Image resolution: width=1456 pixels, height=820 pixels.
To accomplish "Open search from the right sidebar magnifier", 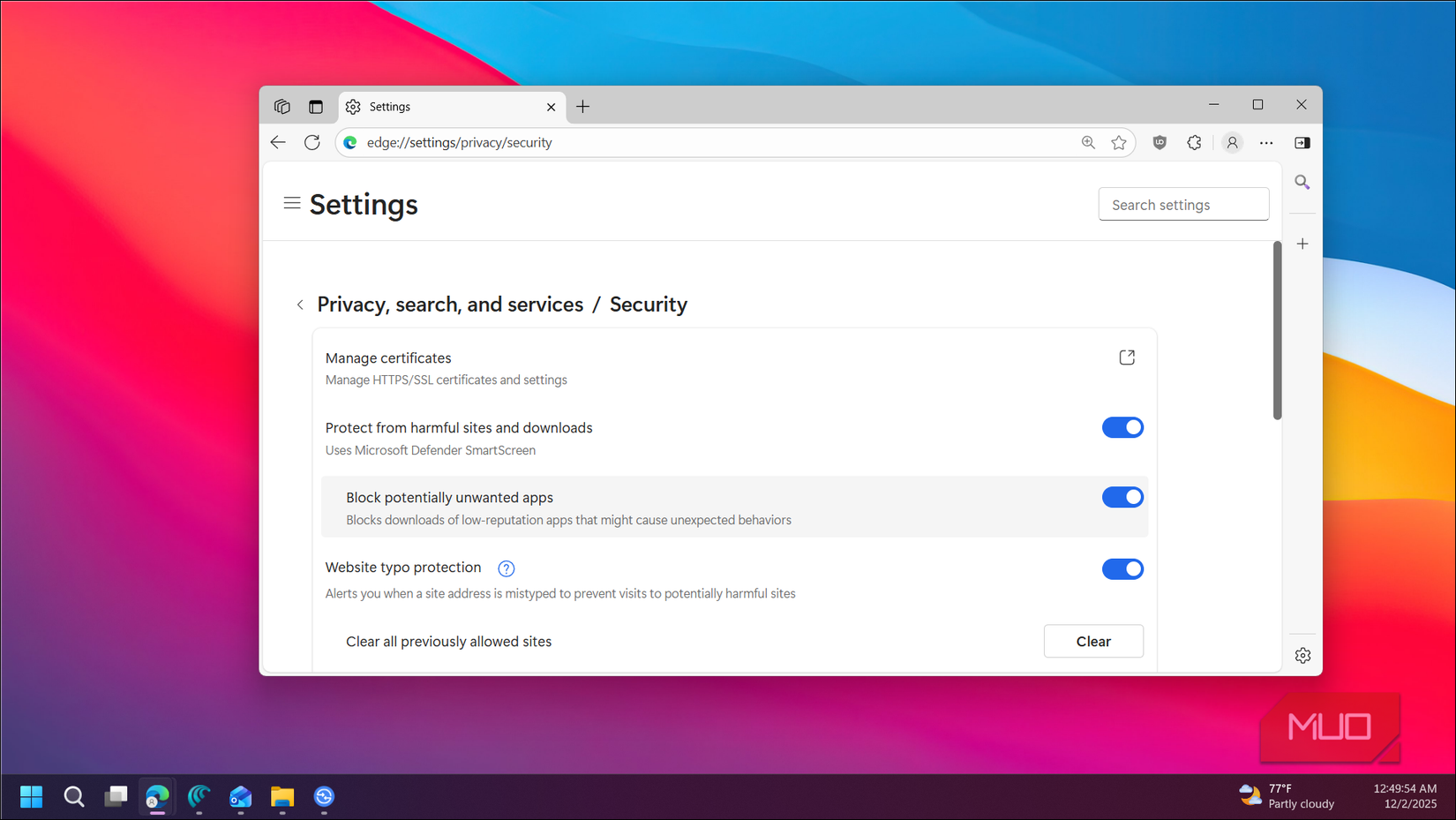I will (x=1302, y=182).
